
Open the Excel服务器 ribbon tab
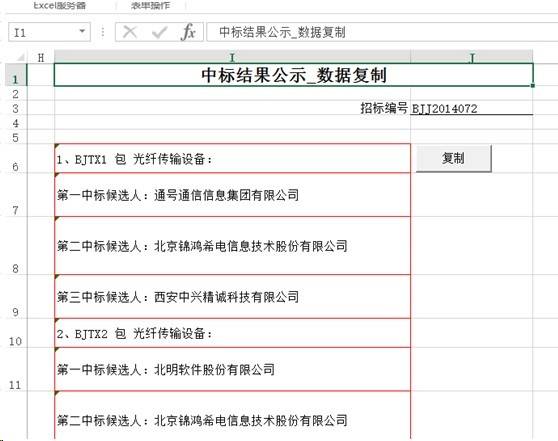pos(59,5)
